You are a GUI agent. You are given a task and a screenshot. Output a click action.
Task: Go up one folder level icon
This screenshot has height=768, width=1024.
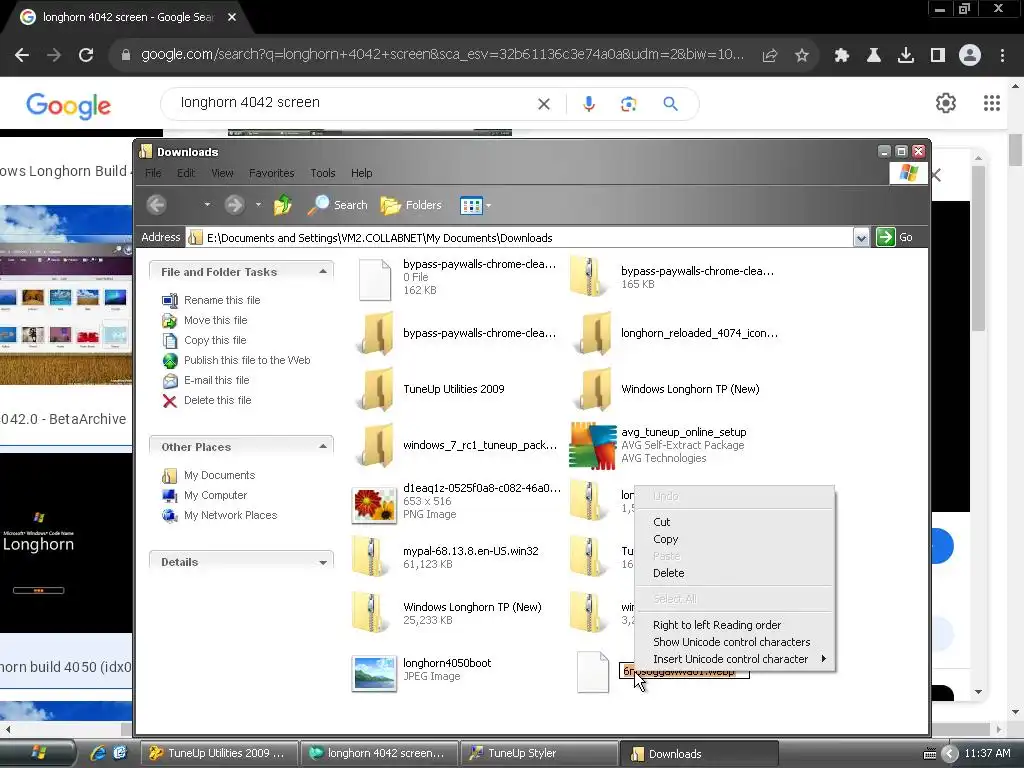pos(283,205)
